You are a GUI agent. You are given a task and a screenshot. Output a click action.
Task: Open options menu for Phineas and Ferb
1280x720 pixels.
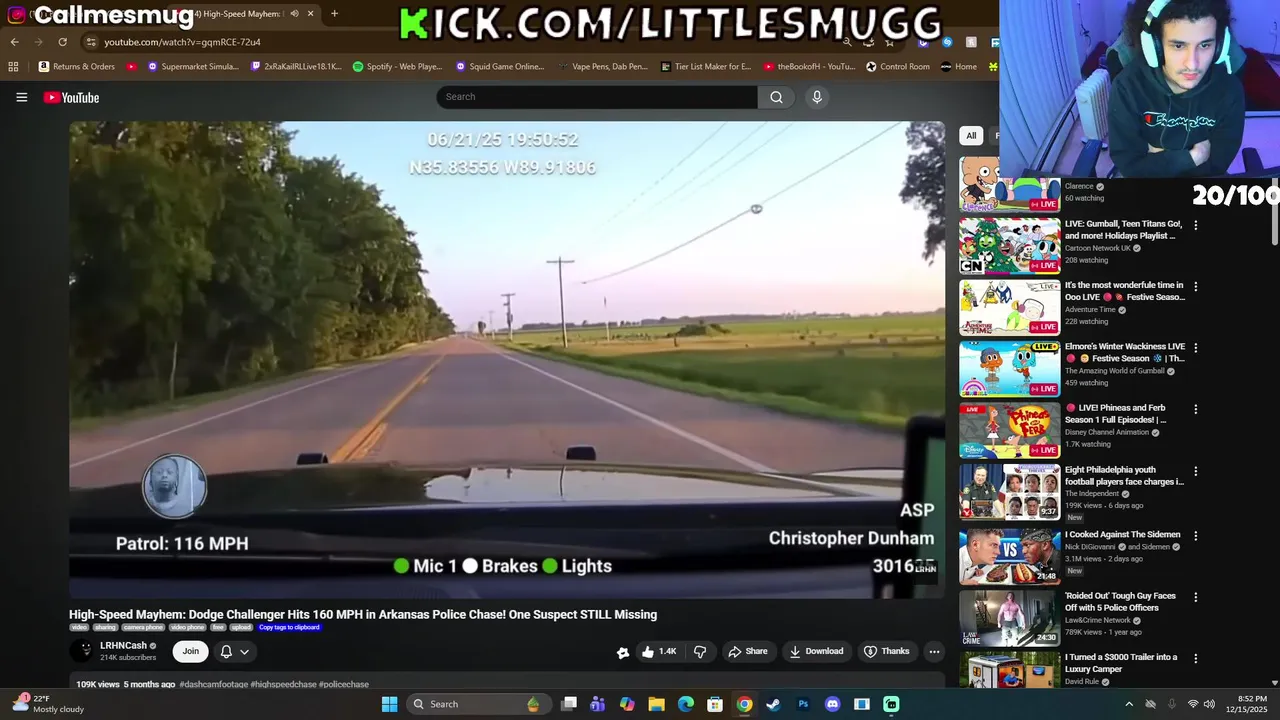pyautogui.click(x=1195, y=409)
